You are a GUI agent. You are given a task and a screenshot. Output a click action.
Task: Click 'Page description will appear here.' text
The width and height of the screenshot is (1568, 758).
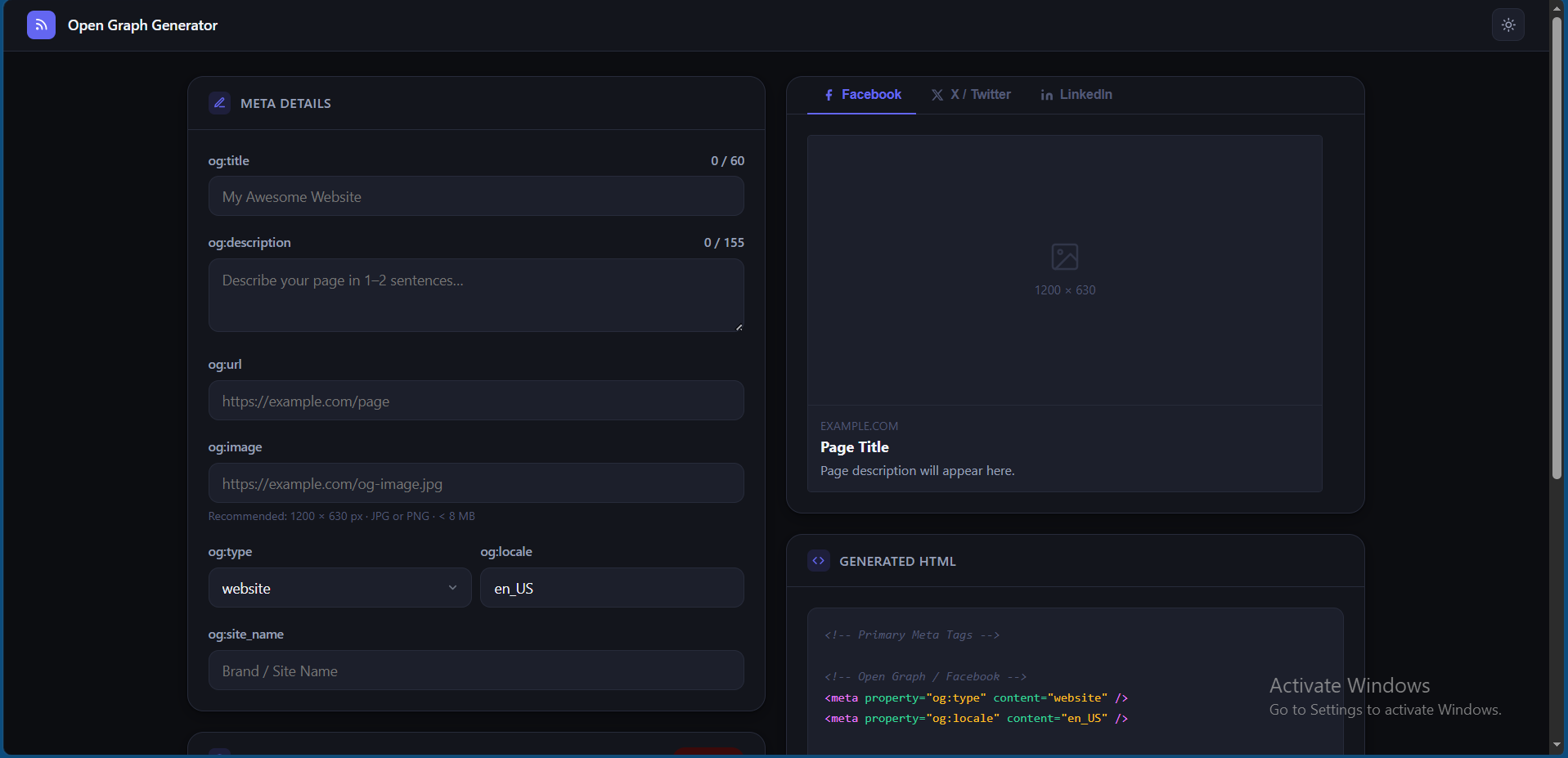click(917, 471)
